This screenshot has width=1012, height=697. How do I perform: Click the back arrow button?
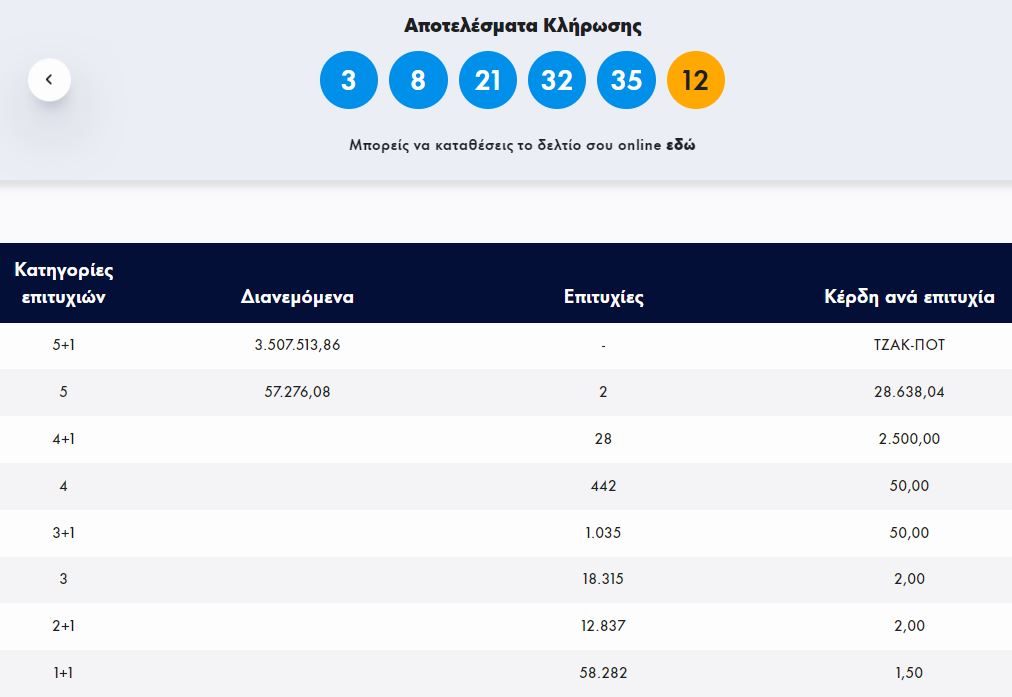pos(49,80)
